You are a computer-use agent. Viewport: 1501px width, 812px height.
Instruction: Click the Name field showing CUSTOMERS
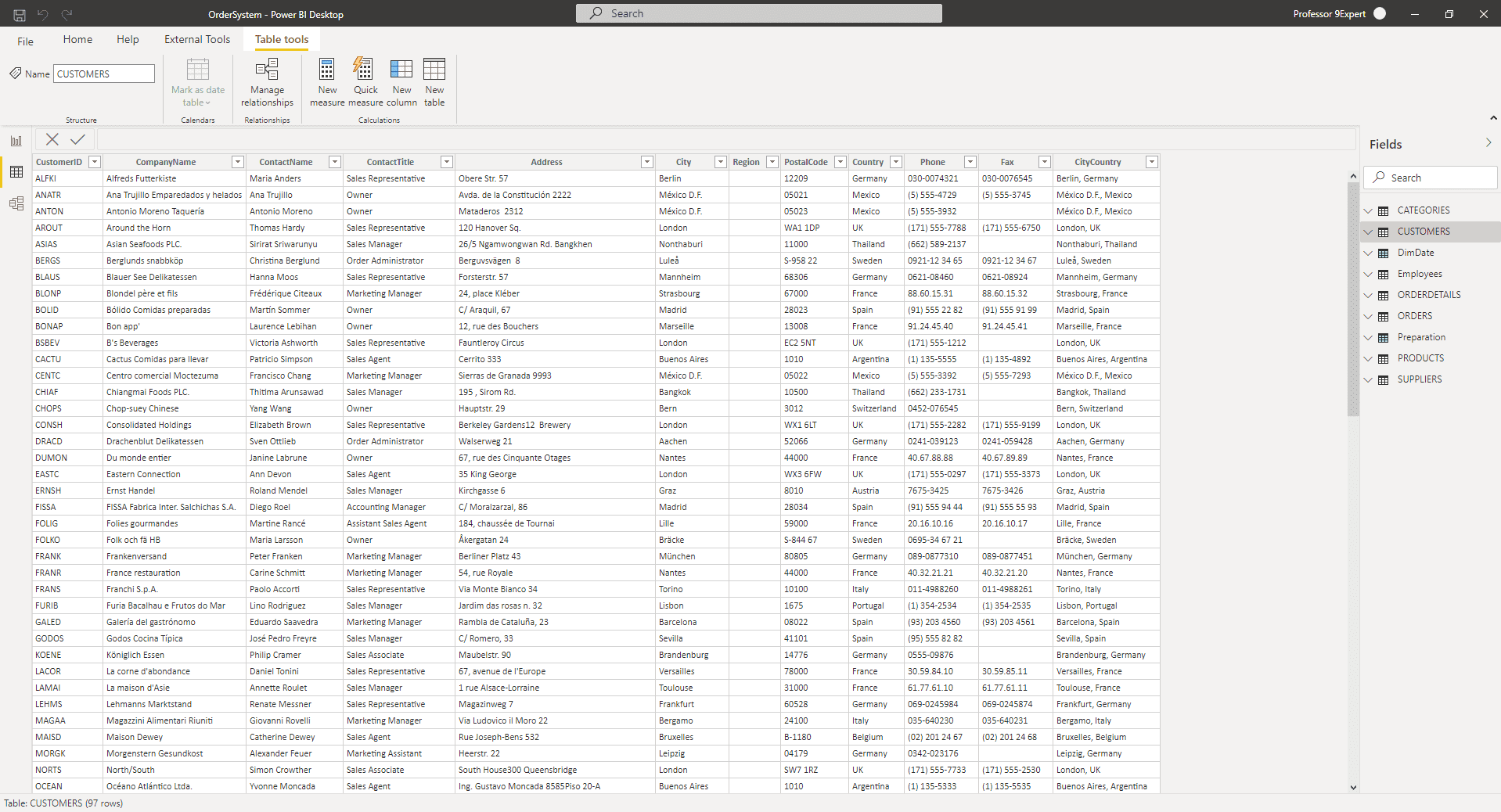pos(103,73)
